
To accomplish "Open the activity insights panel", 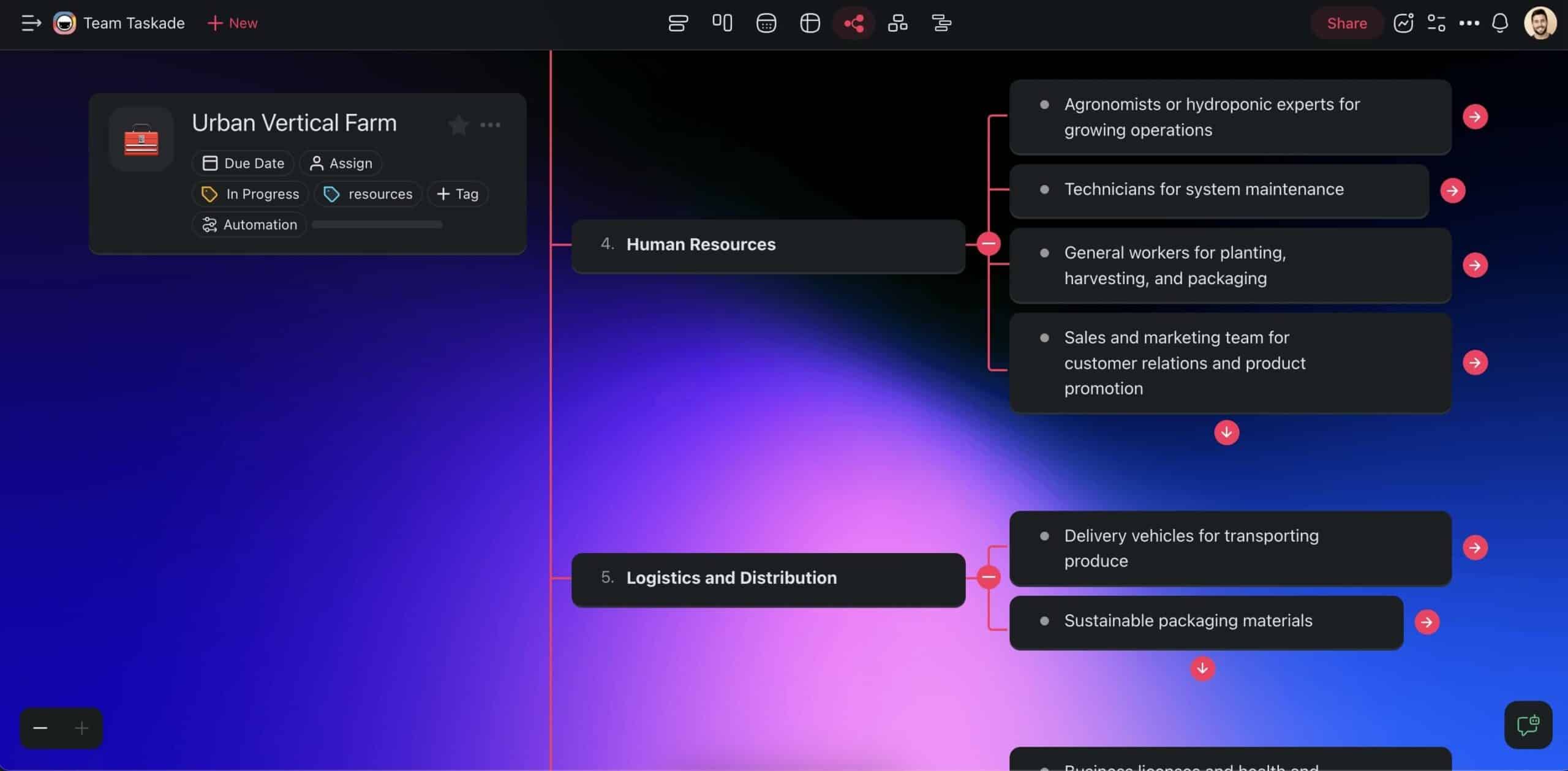I will coord(1403,23).
